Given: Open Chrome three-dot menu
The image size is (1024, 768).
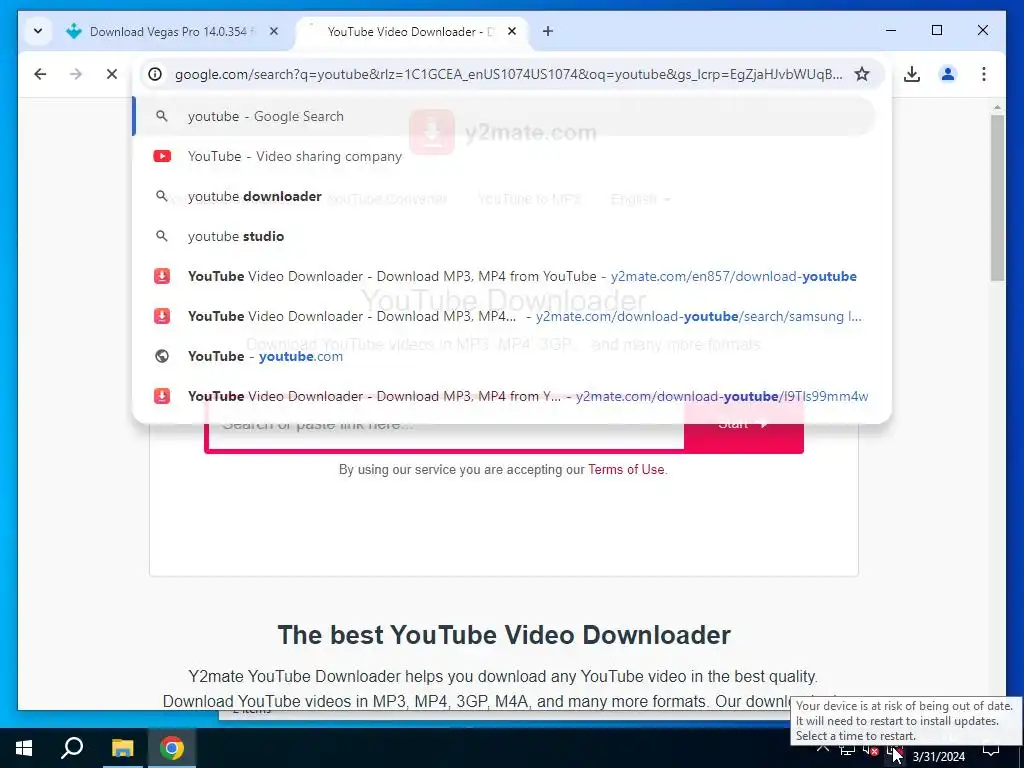Looking at the screenshot, I should point(984,74).
